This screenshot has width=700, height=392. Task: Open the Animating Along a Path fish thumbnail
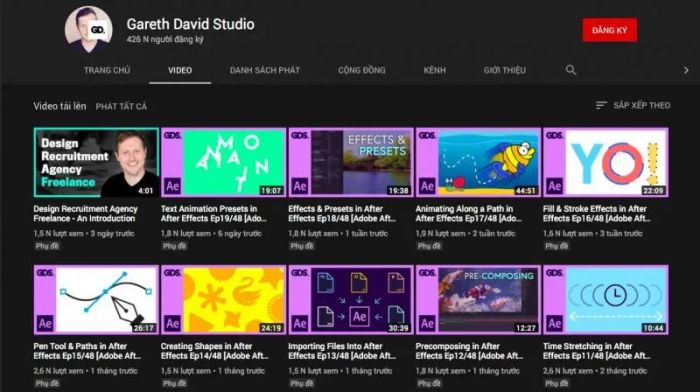[x=478, y=163]
